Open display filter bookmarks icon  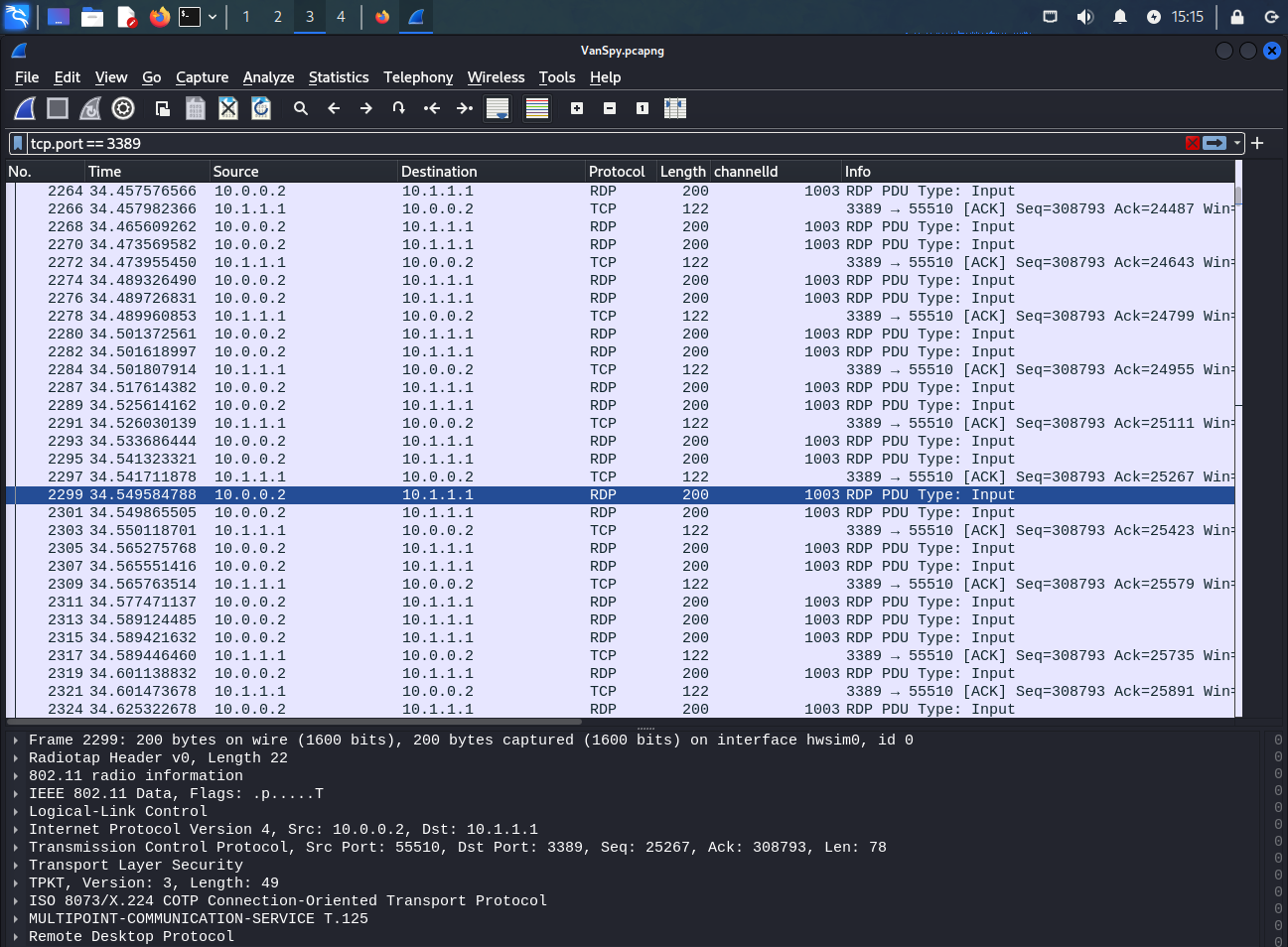point(18,143)
